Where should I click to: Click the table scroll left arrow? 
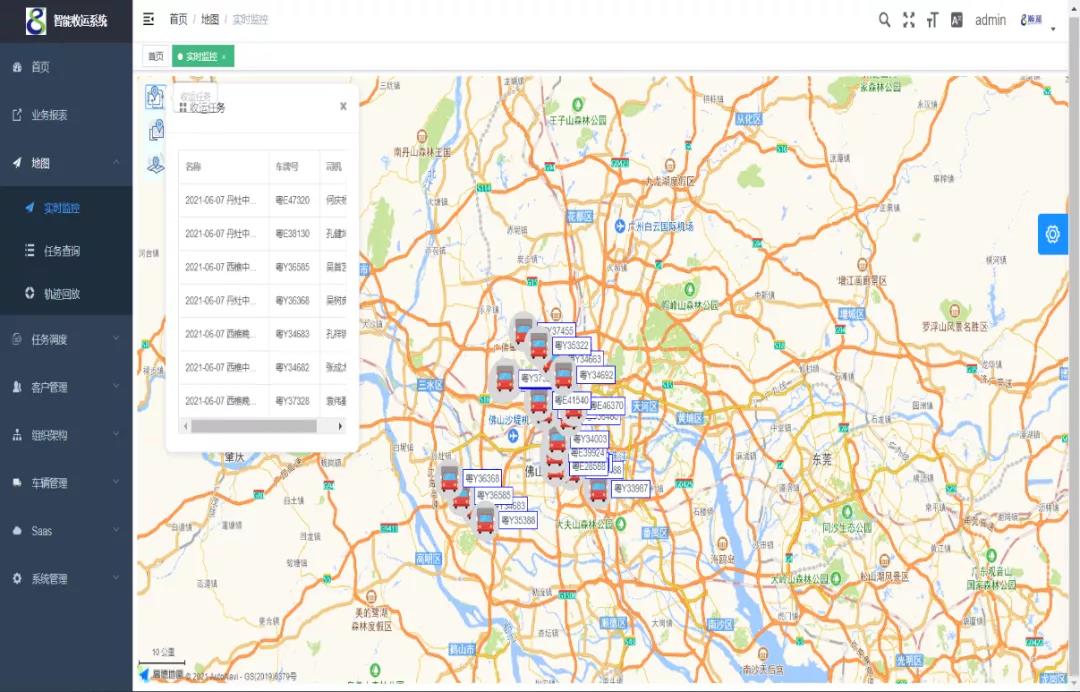[x=185, y=426]
